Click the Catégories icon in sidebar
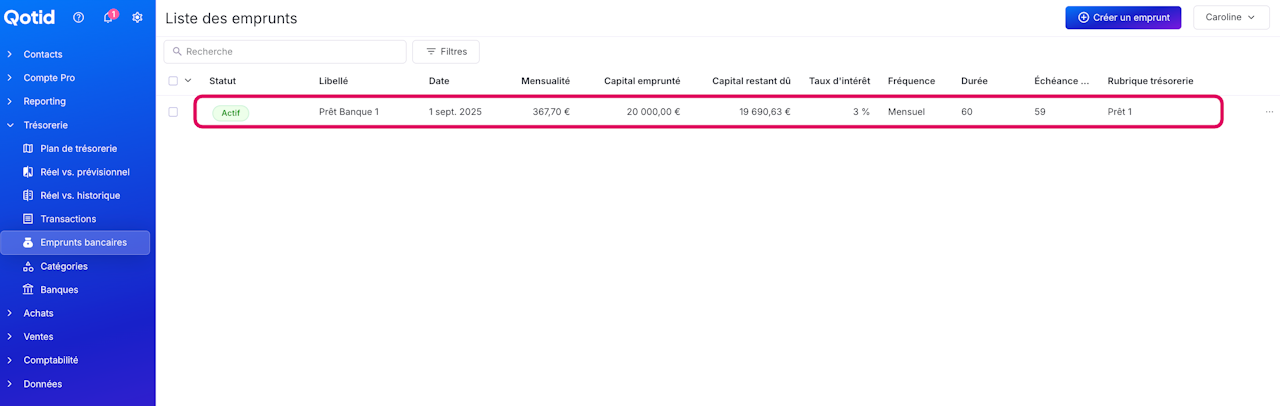Viewport: 1280px width, 406px height. (28, 267)
